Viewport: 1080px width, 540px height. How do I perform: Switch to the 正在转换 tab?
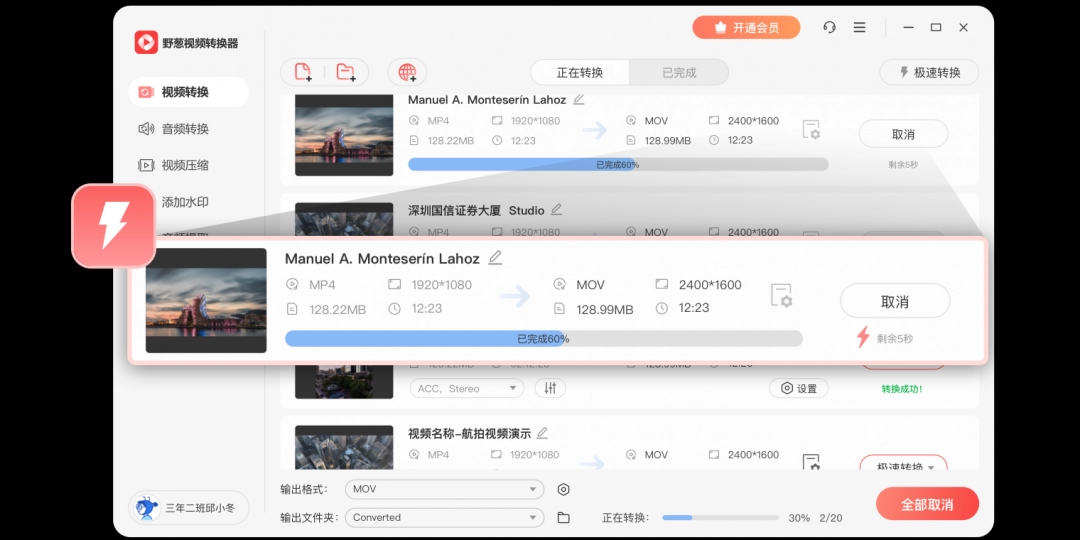tap(580, 72)
